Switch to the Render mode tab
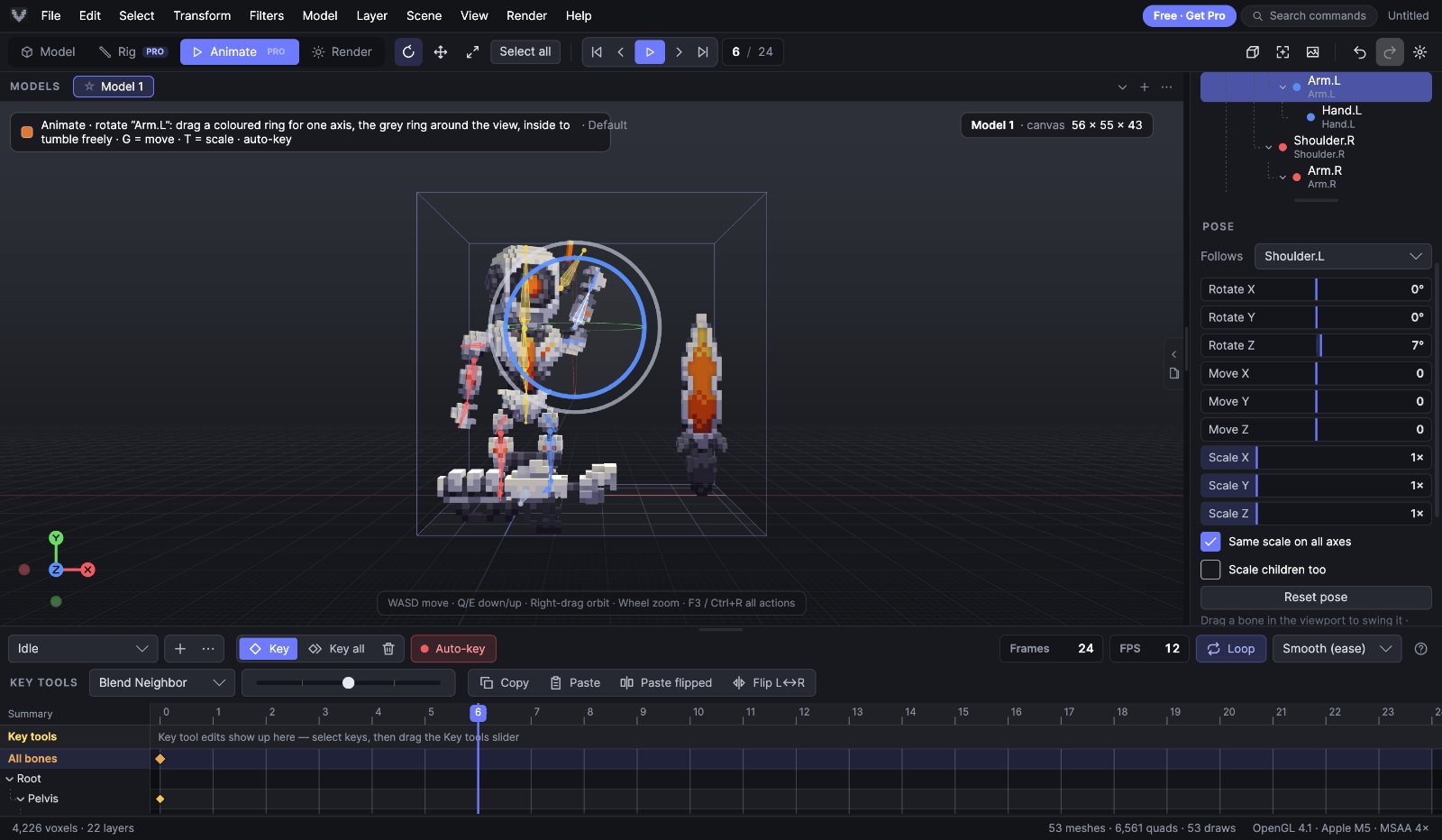 [342, 52]
